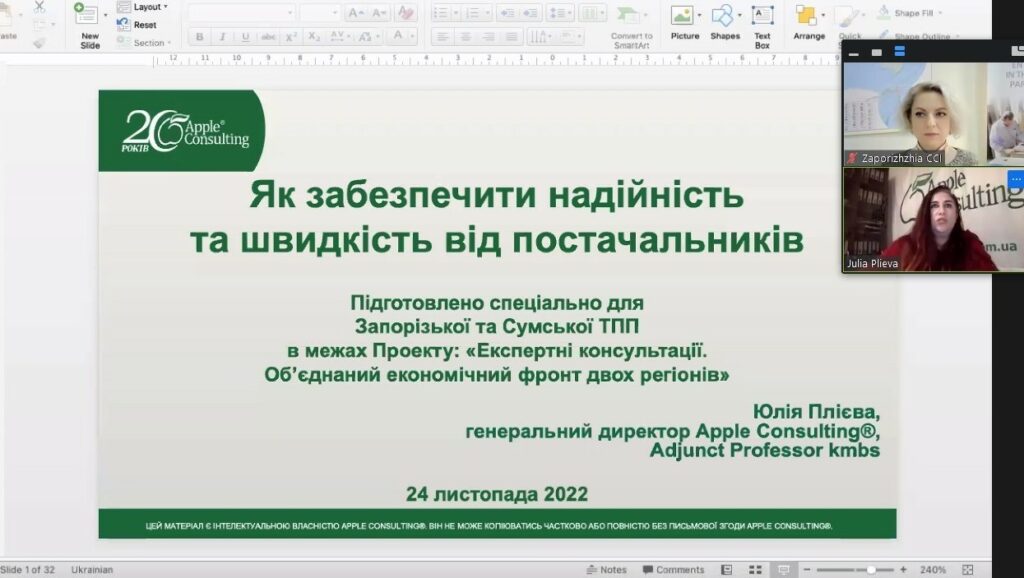Viewport: 1024px width, 578px height.
Task: Click the Text Direction icon
Action: [539, 37]
